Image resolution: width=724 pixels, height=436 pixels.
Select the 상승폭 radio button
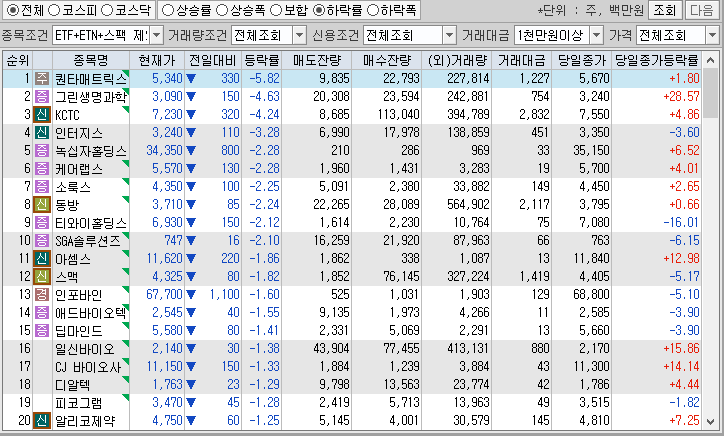222,10
